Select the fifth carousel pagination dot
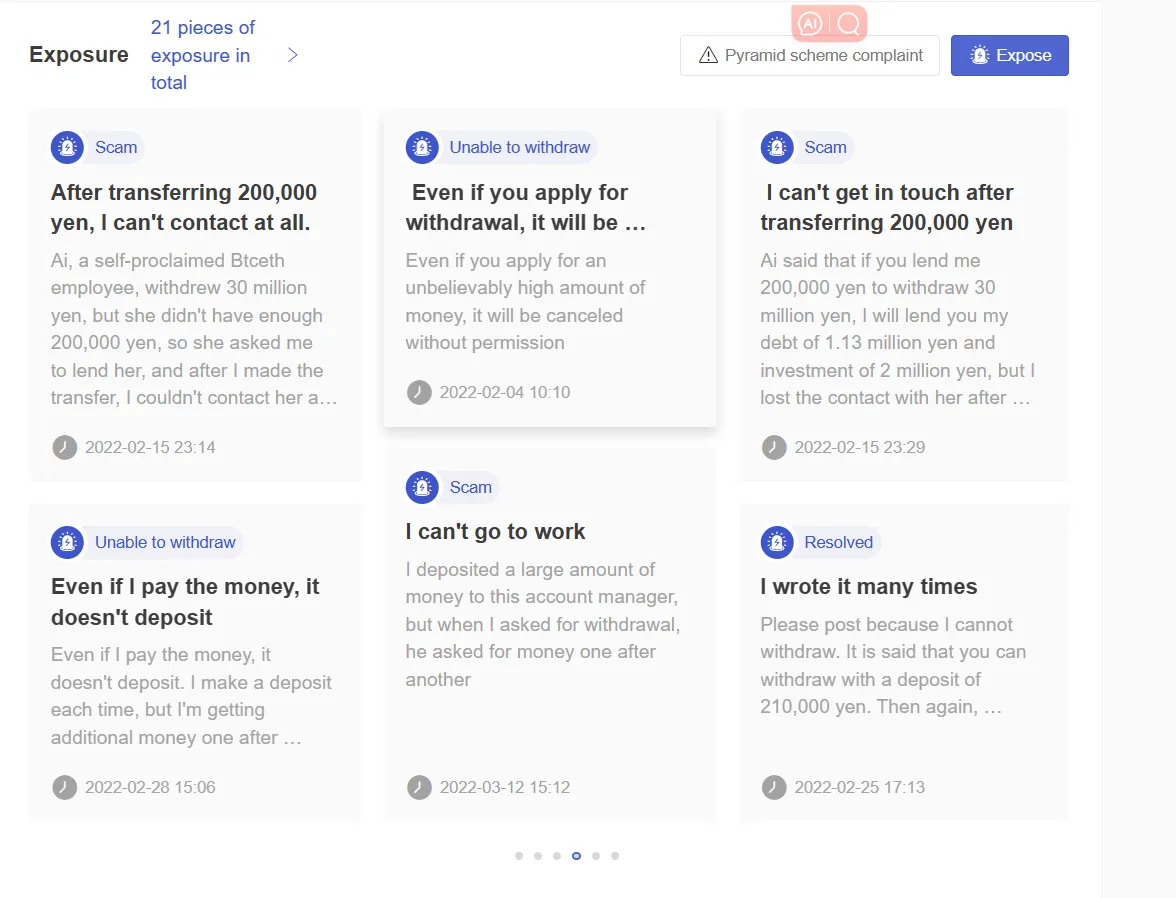 (x=596, y=856)
